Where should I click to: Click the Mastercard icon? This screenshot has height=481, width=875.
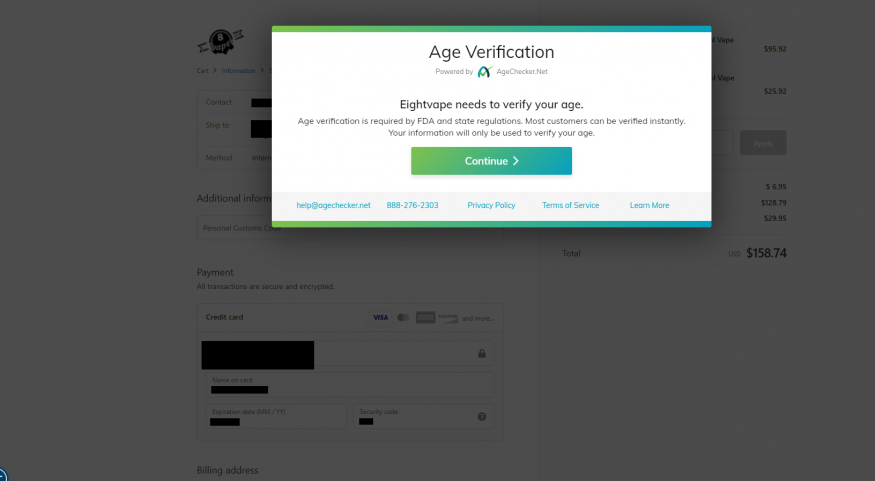[403, 318]
